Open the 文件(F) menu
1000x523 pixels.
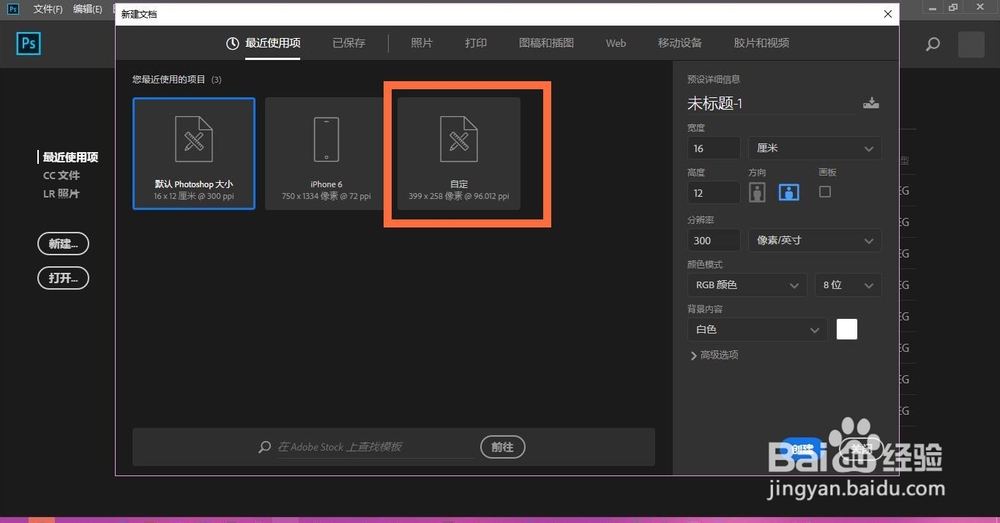point(48,9)
